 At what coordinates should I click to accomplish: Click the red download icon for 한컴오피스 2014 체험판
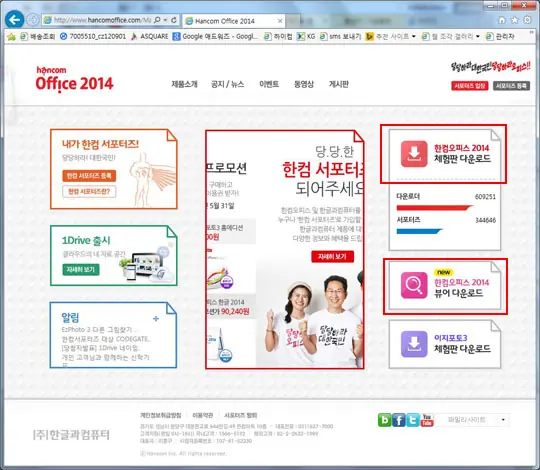(414, 154)
